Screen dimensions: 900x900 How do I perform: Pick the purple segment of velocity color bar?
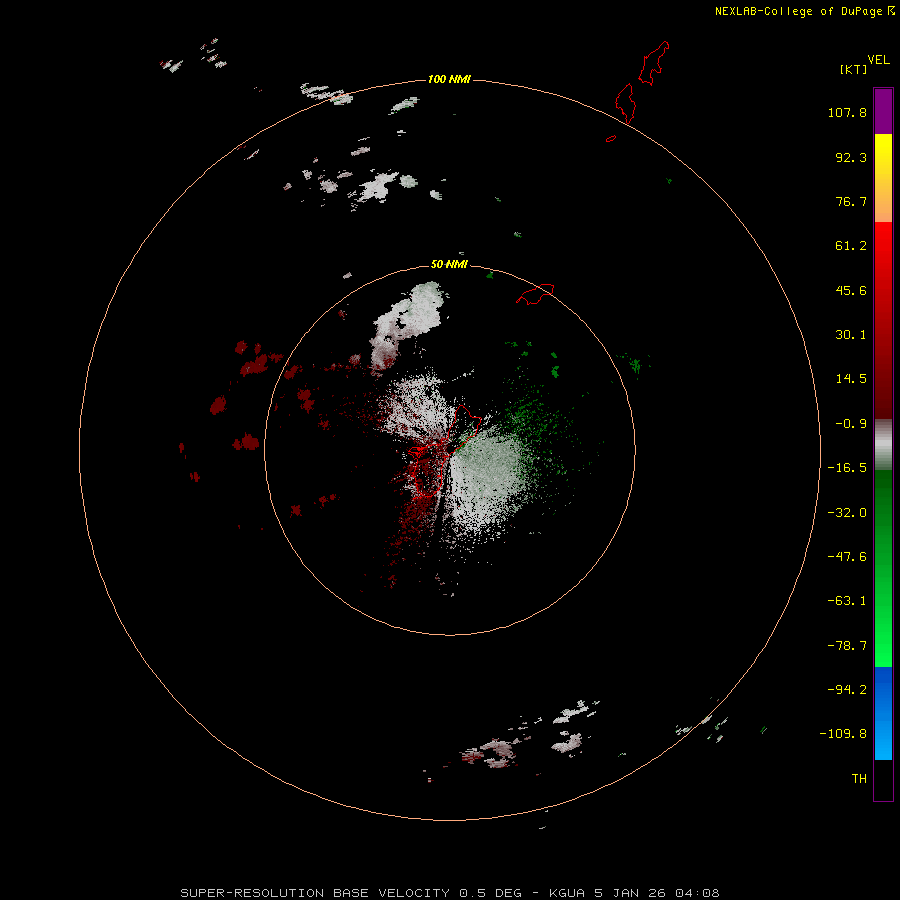tap(883, 111)
